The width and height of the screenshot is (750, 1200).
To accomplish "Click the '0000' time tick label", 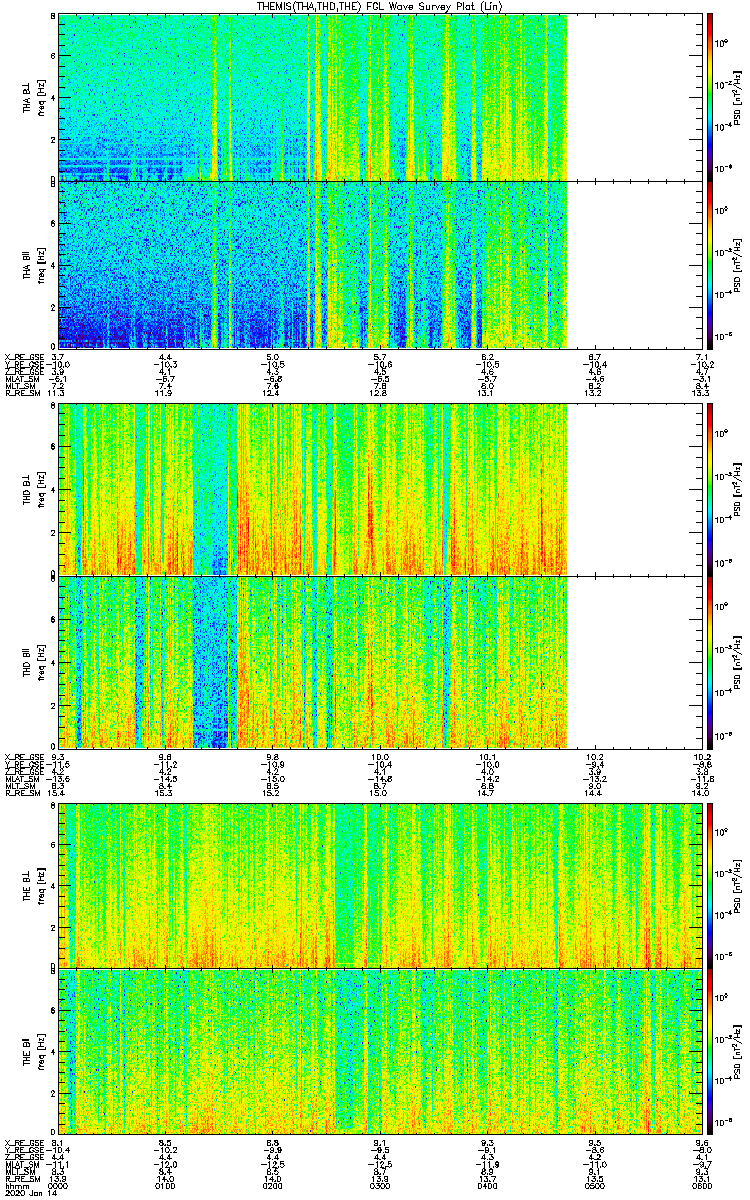I will click(x=58, y=1185).
